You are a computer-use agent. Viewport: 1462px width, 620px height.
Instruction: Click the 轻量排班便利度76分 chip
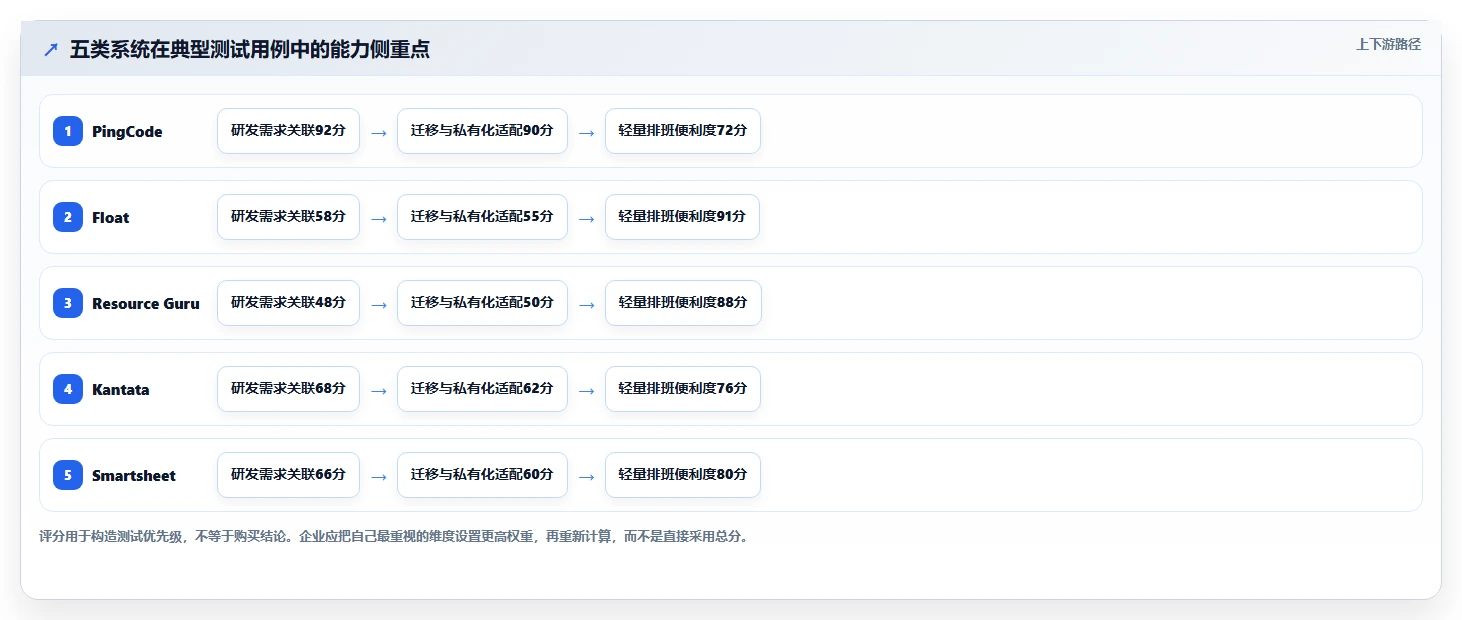point(683,389)
